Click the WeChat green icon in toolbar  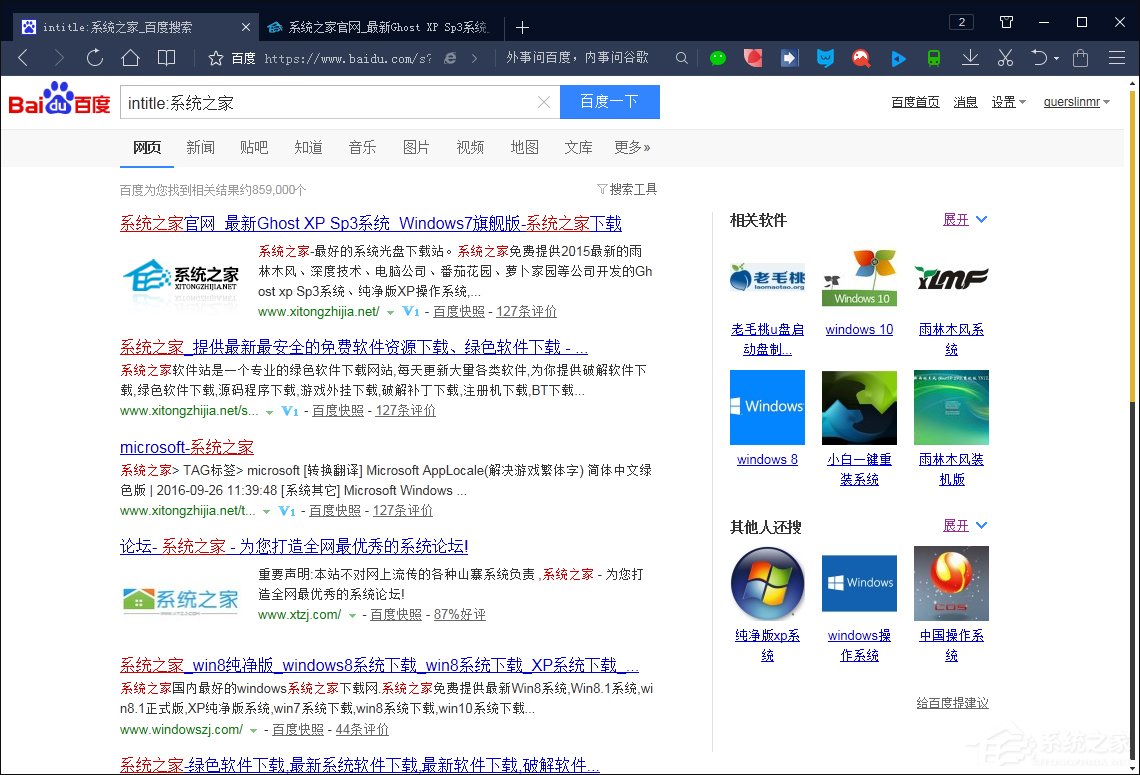718,58
